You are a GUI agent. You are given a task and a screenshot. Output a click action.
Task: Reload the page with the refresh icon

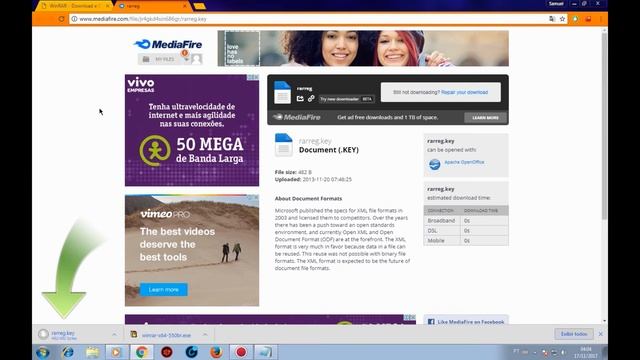click(x=61, y=19)
